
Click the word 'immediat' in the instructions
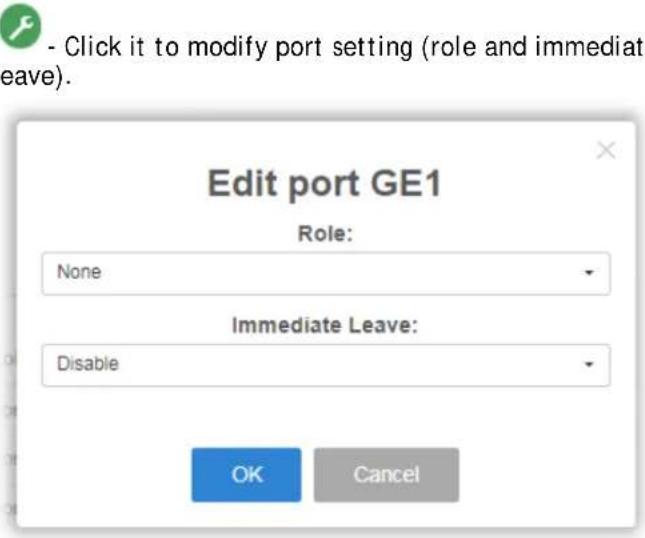coord(589,46)
